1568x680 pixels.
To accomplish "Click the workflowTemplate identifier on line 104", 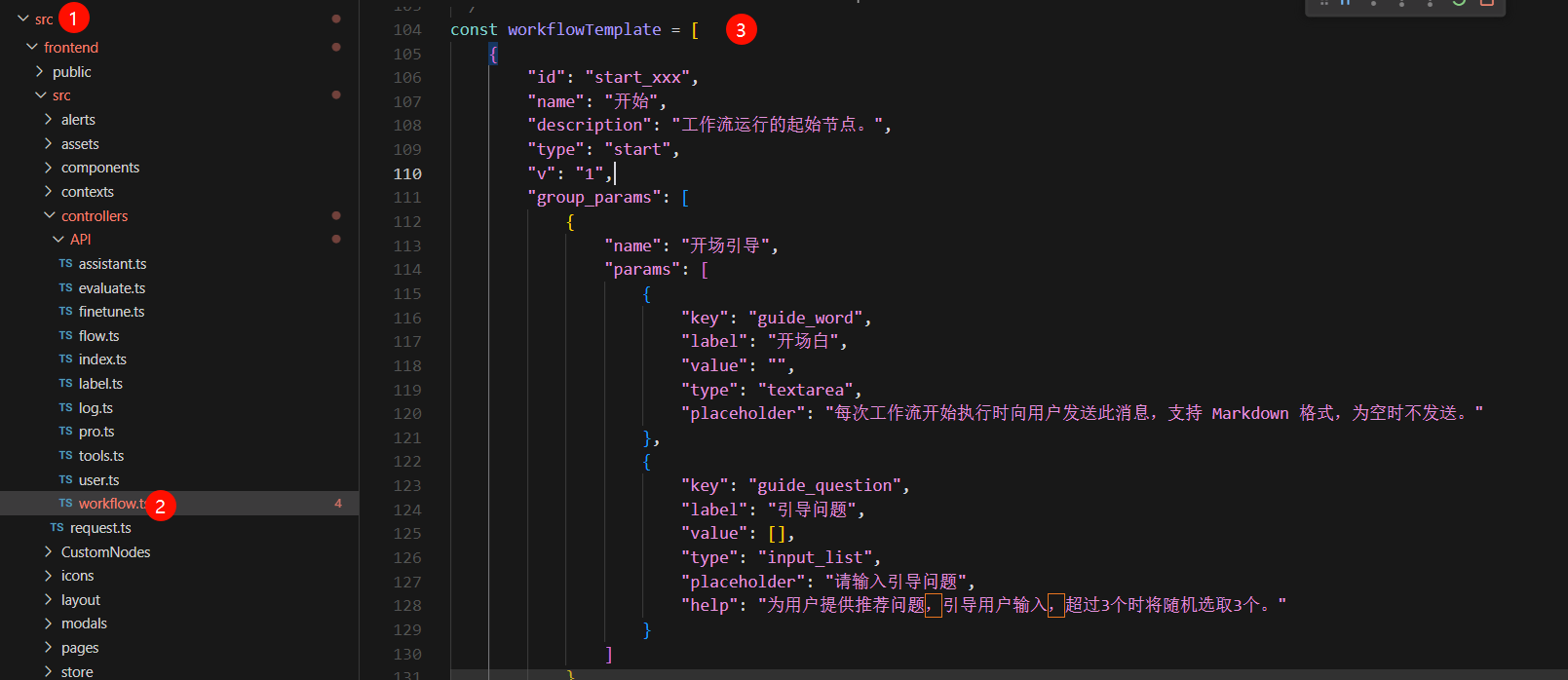I will point(585,30).
